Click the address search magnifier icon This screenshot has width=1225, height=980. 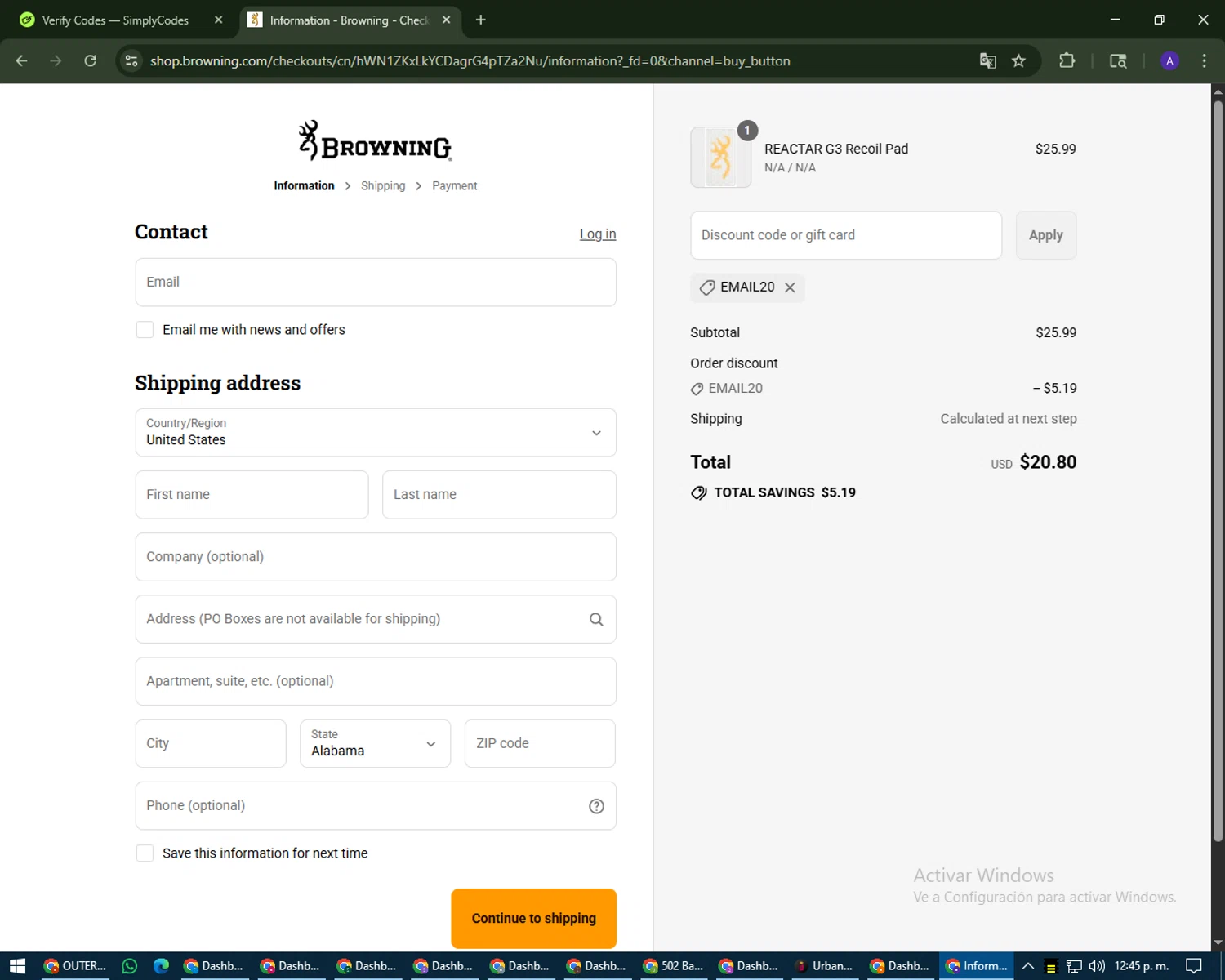596,619
